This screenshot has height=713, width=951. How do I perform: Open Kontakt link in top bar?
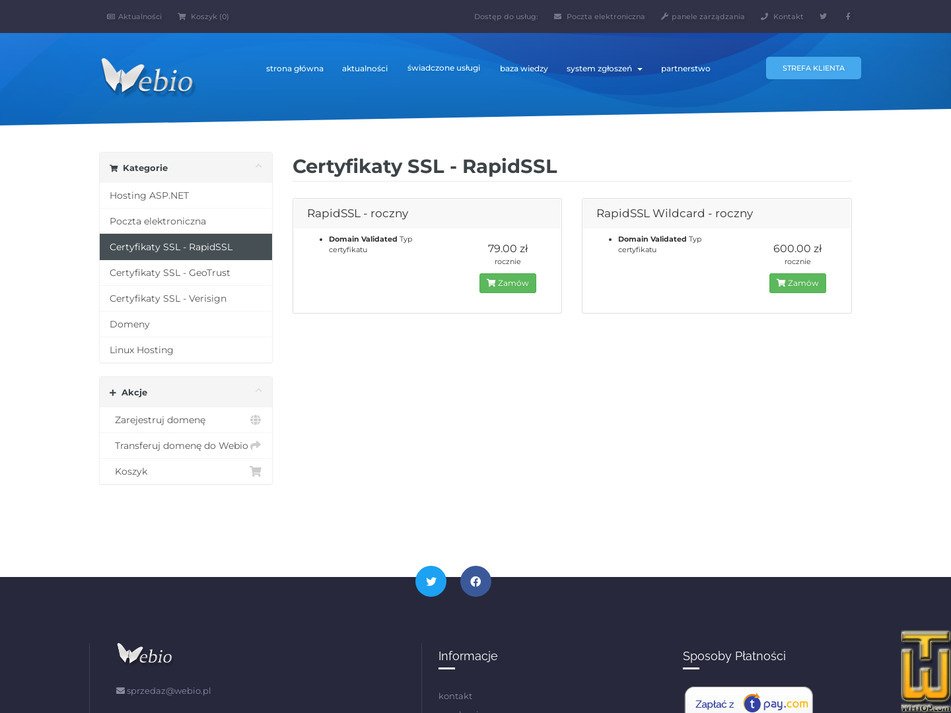(x=782, y=17)
